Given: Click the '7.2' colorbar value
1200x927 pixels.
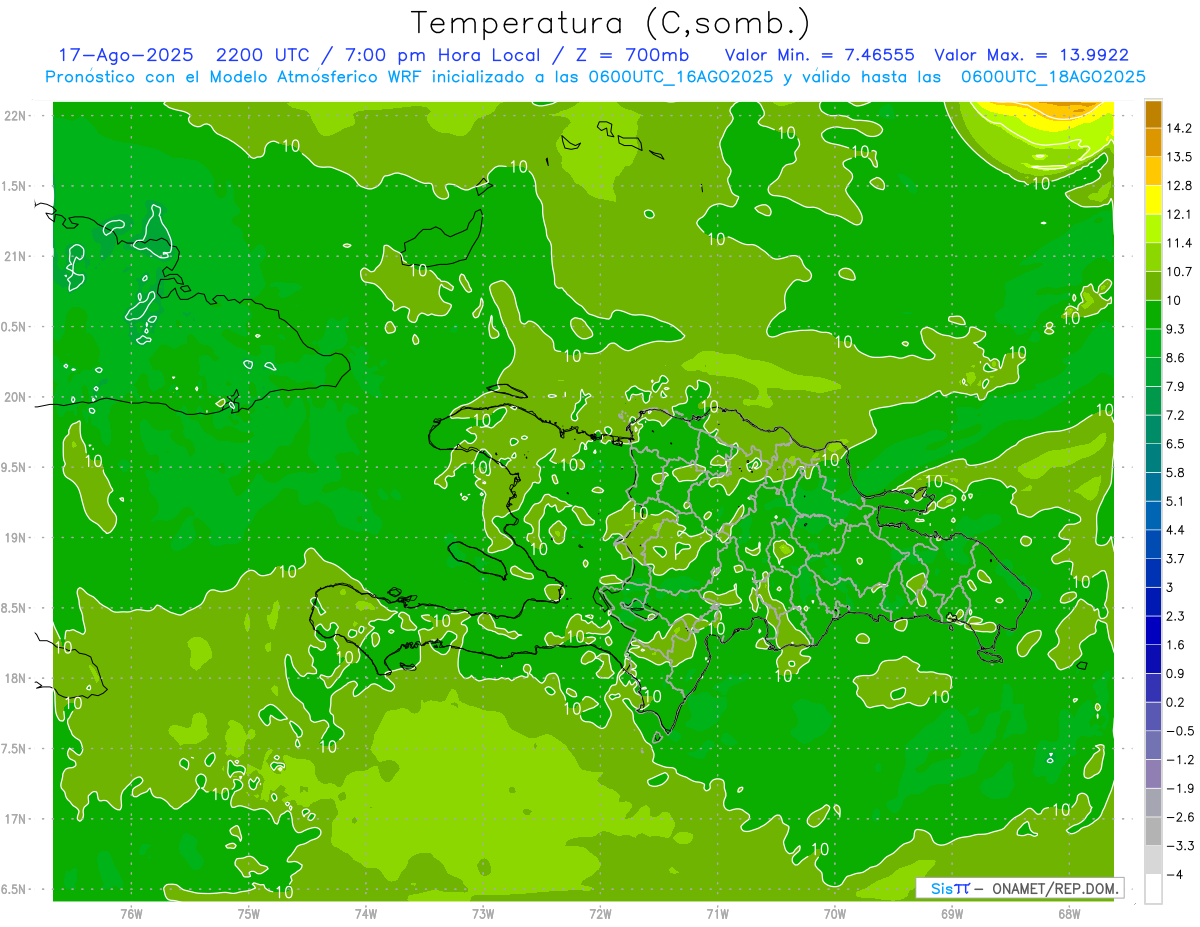Looking at the screenshot, I should (1176, 414).
